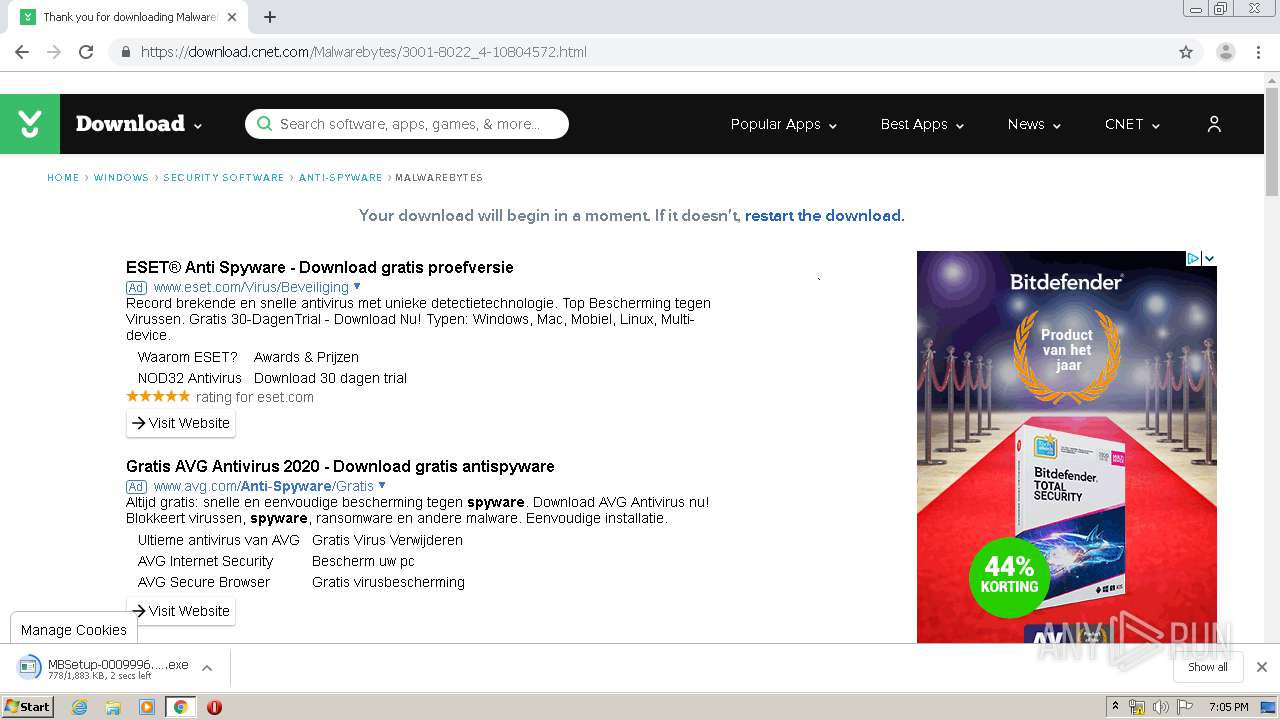Click NOD32 Antivirus sitelink
The height and width of the screenshot is (720, 1280).
[190, 378]
